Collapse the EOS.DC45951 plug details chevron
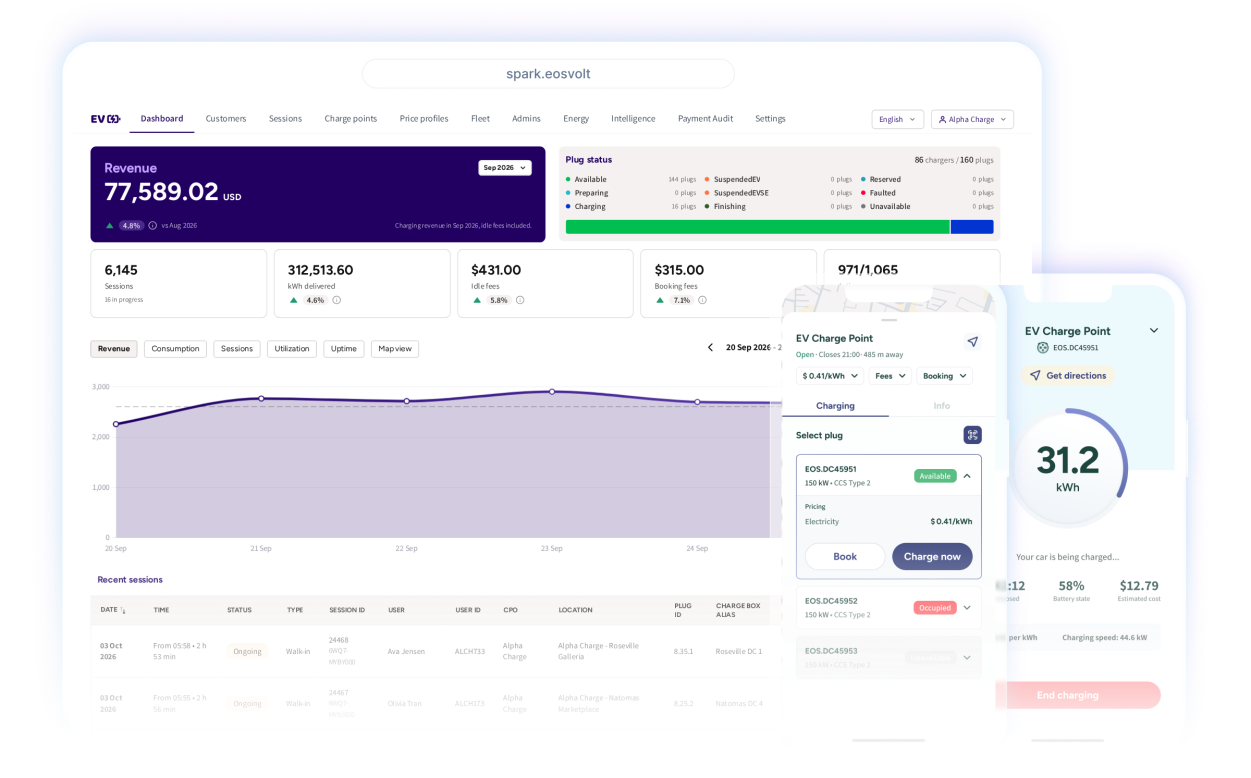The image size is (1251, 778). [x=967, y=476]
